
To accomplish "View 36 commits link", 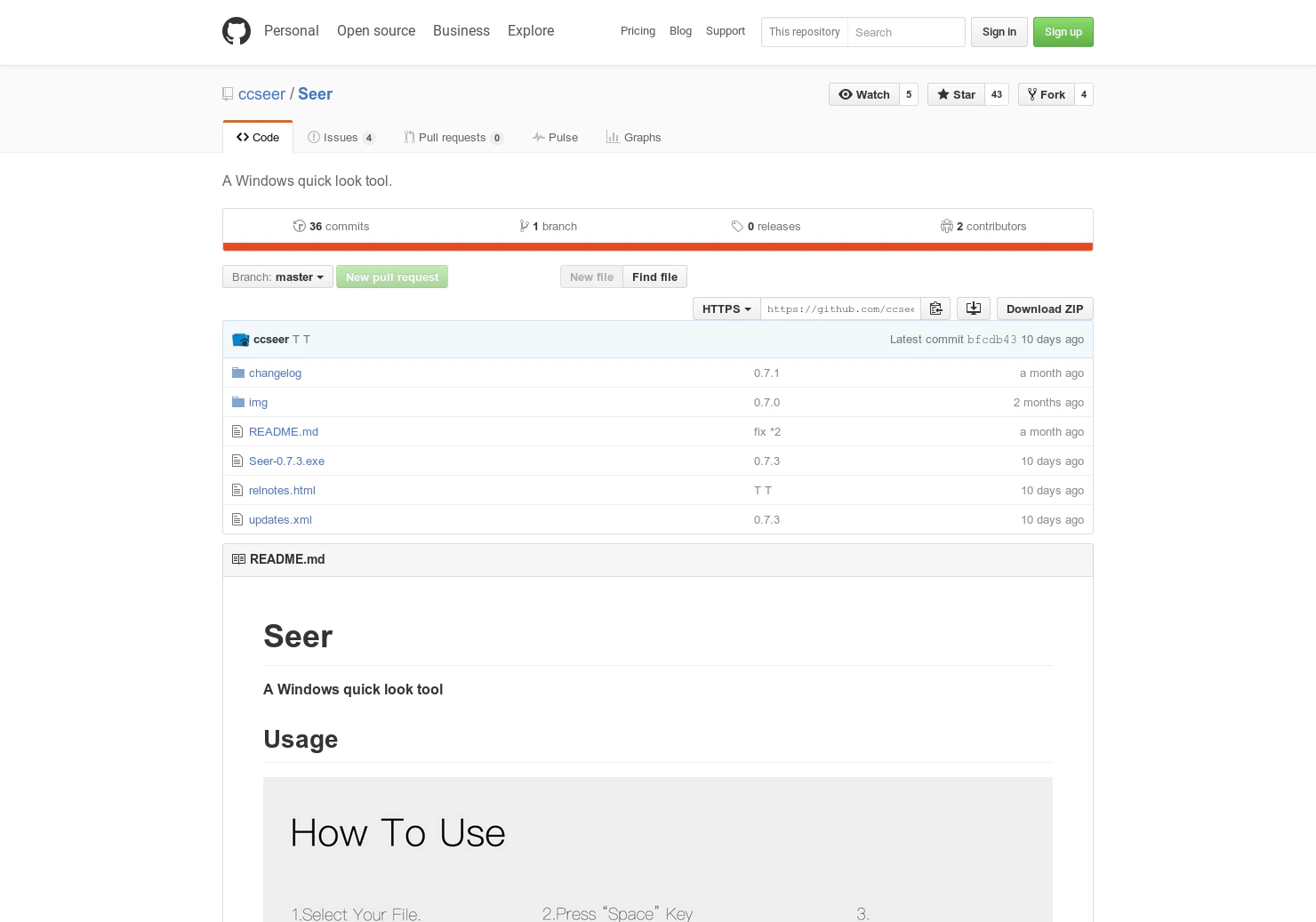I will click(331, 226).
